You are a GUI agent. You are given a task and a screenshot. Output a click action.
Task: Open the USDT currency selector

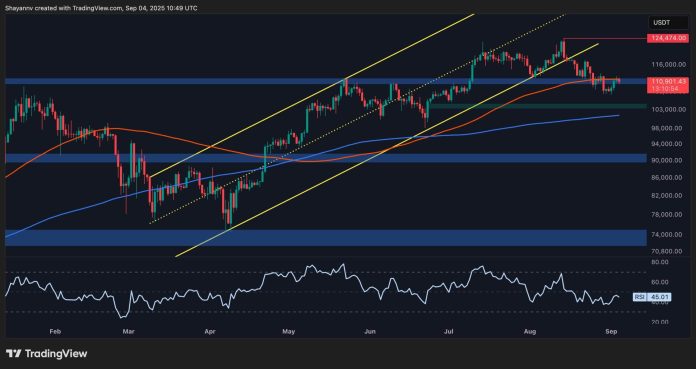tap(669, 23)
